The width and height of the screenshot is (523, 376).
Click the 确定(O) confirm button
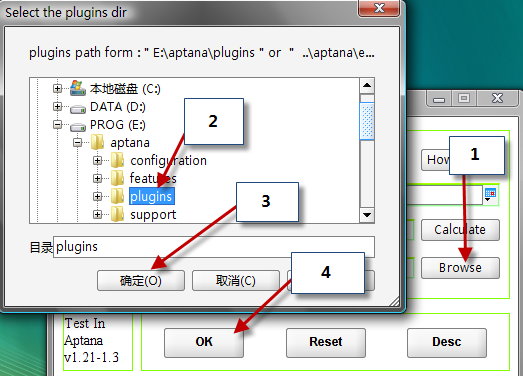[141, 281]
